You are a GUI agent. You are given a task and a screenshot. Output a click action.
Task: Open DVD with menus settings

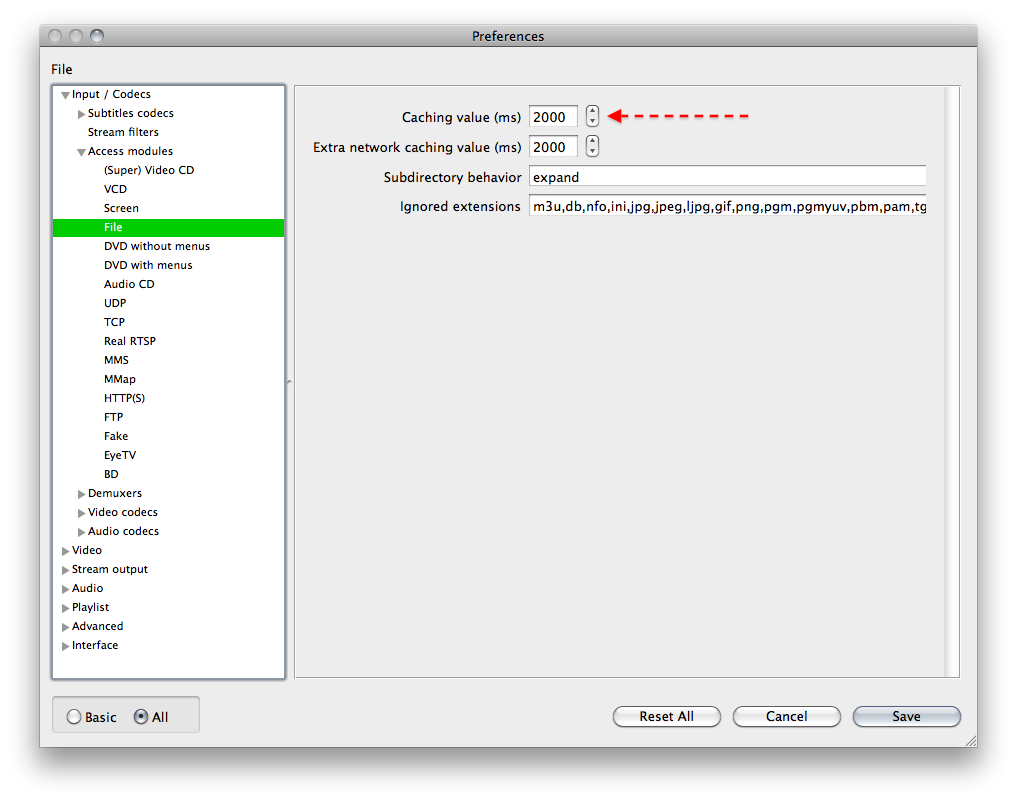(x=148, y=265)
